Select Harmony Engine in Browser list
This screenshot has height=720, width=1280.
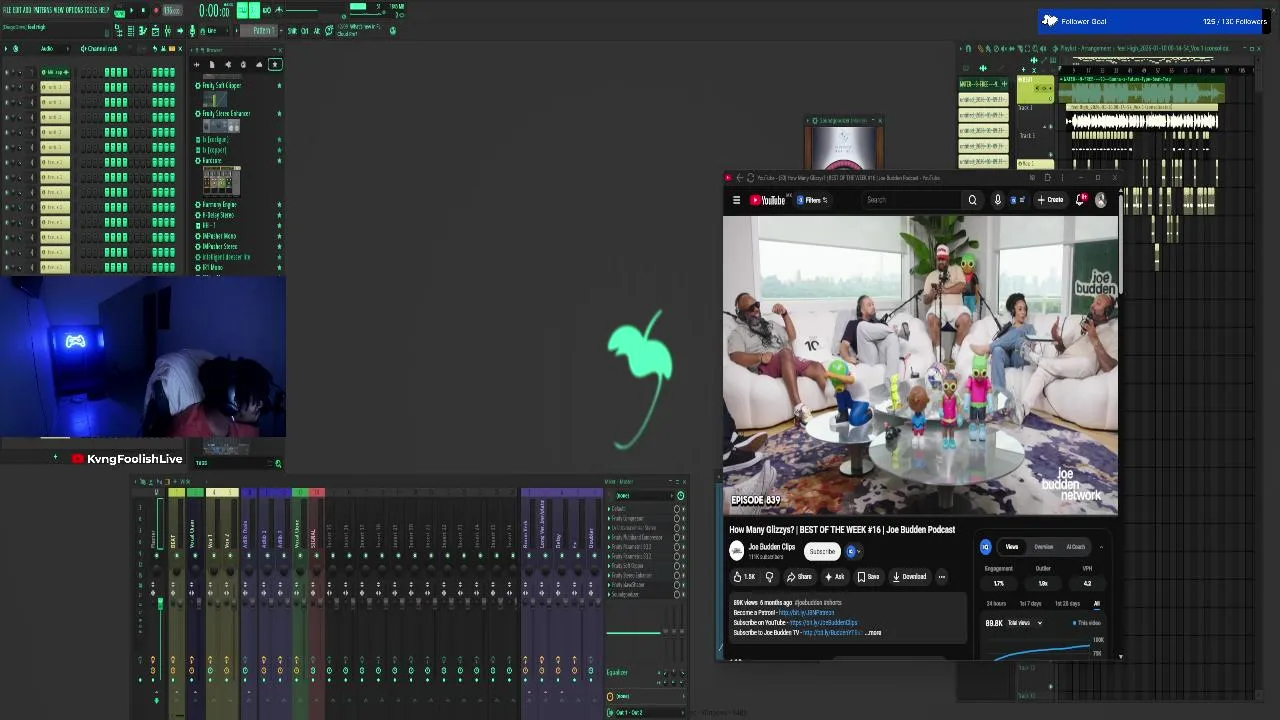(219, 204)
